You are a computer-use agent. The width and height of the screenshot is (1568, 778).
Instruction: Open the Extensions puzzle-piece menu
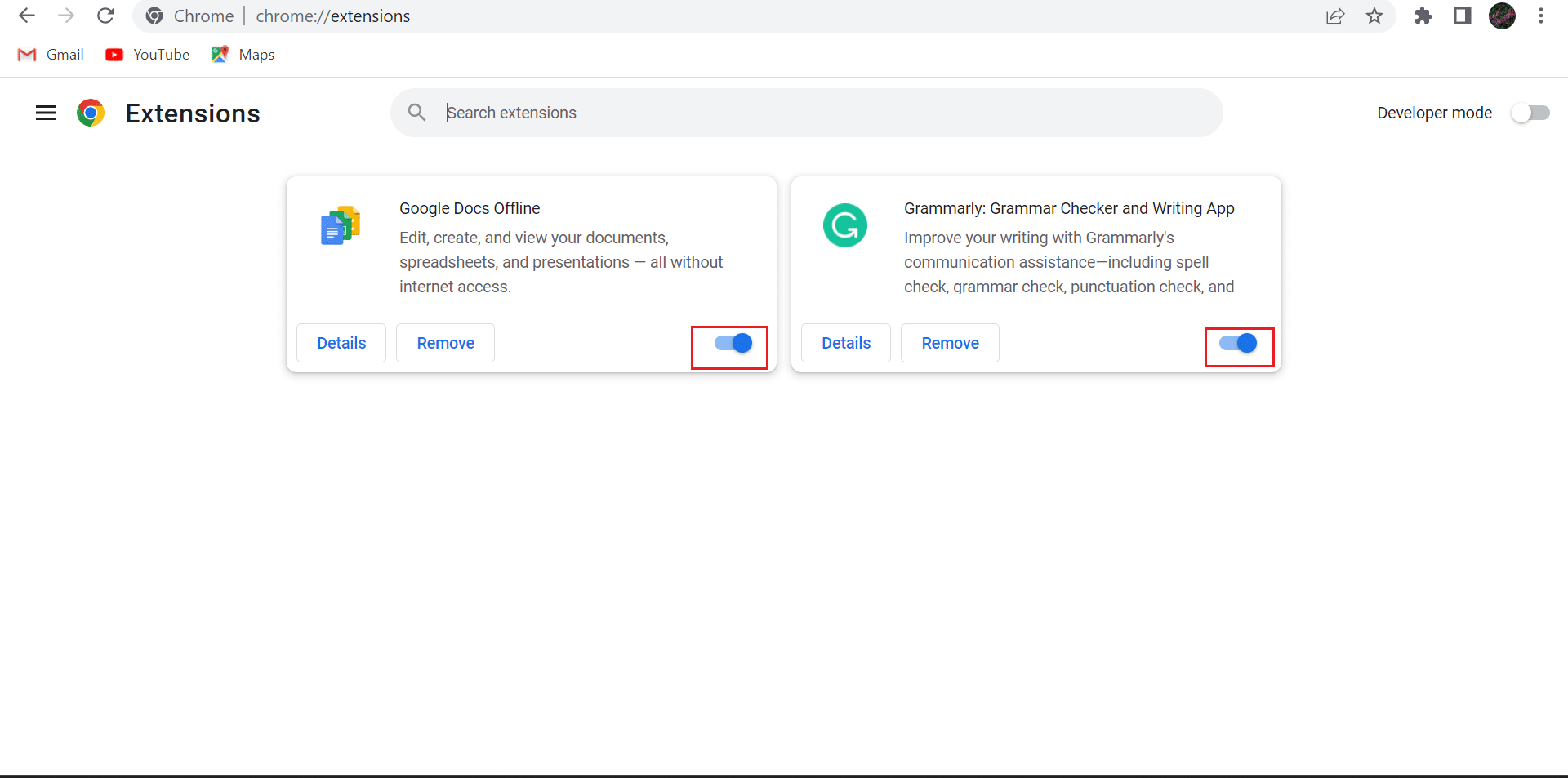[1423, 16]
